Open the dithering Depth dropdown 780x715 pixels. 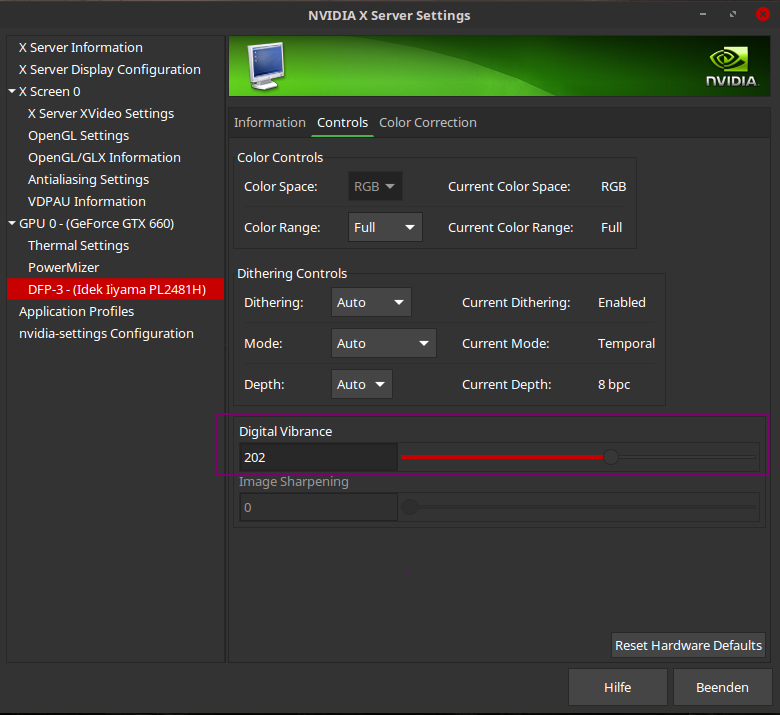click(x=362, y=384)
